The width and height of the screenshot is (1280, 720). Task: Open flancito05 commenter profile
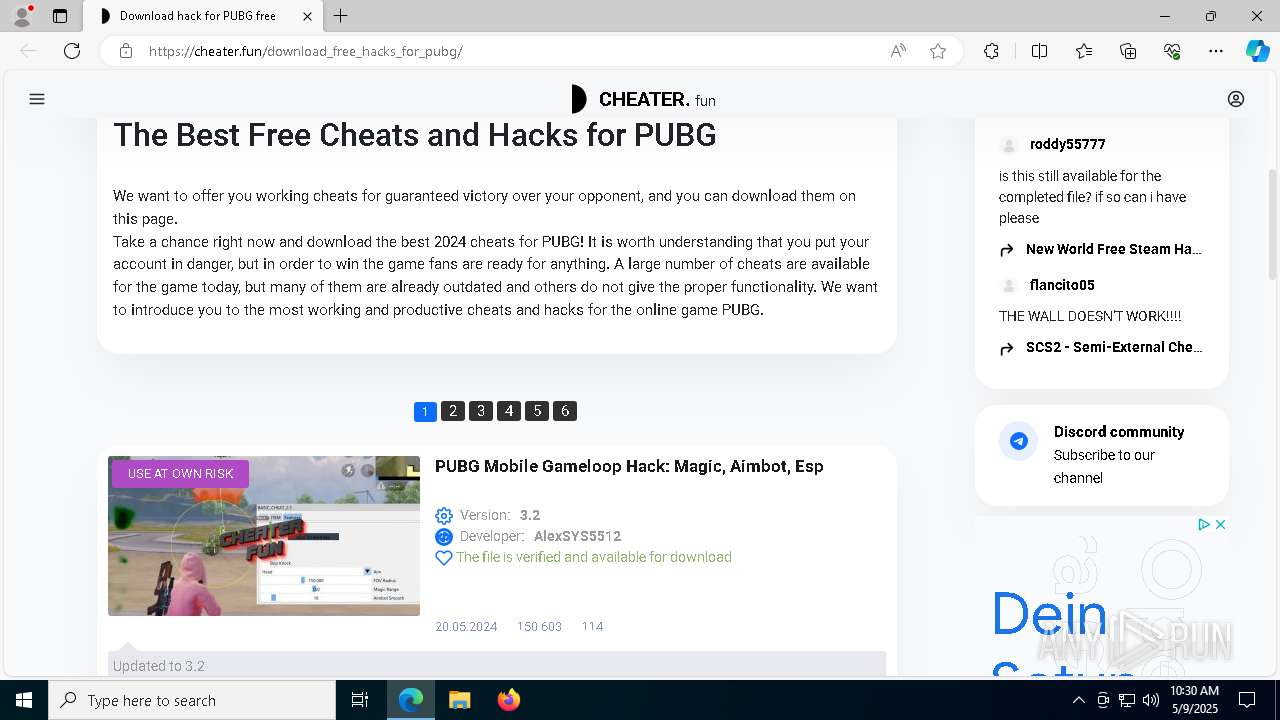1062,285
